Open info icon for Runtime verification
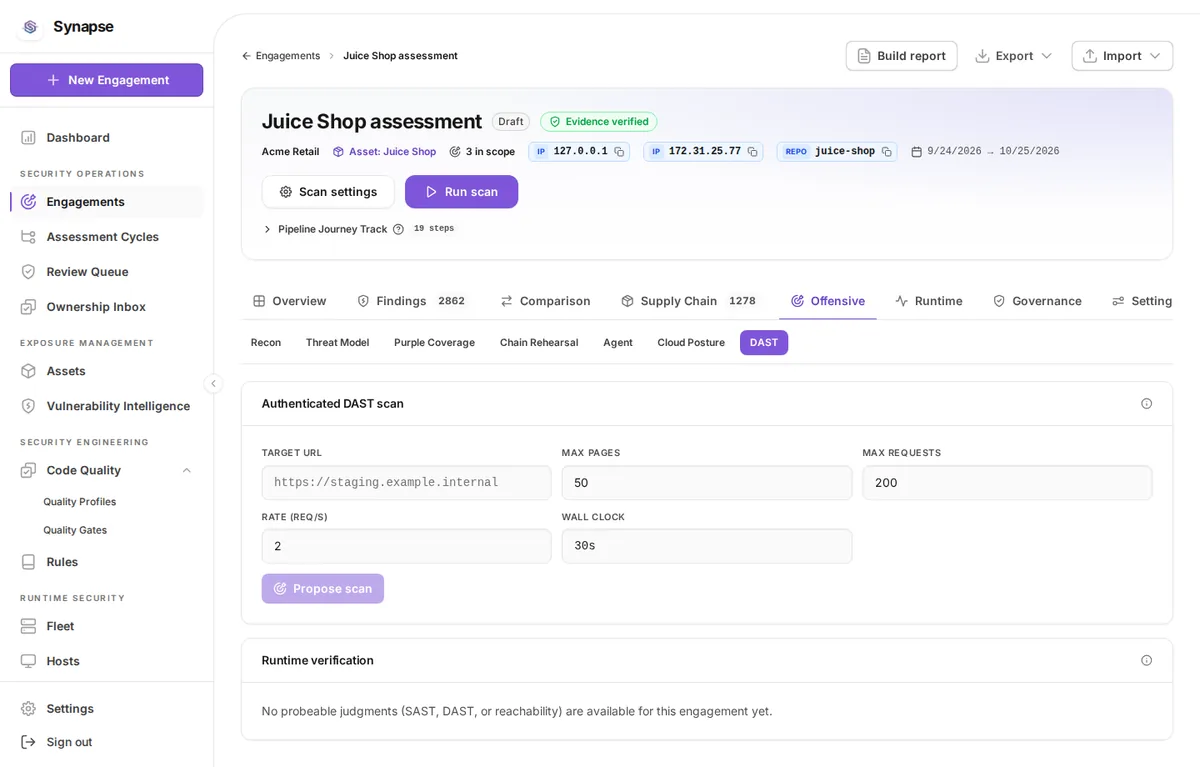This screenshot has width=1200, height=767. (x=1146, y=660)
